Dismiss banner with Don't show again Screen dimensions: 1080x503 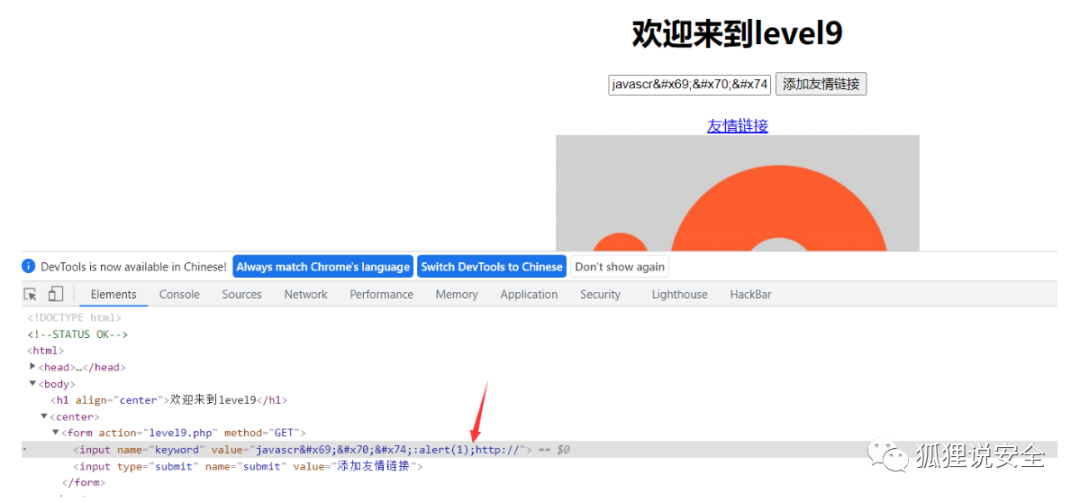click(620, 267)
